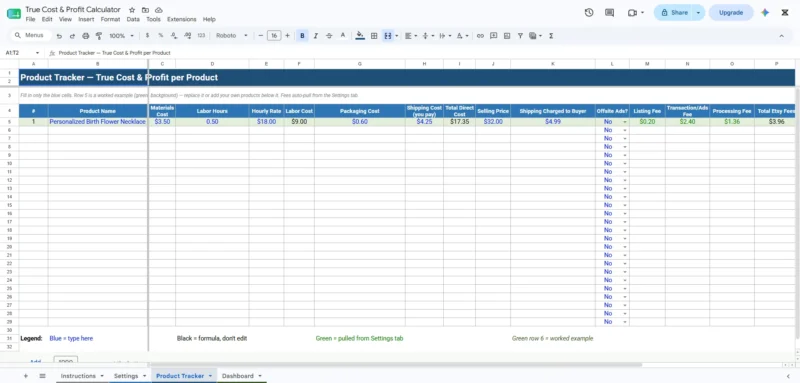Add a new sheet with plus icon
800x383 pixels.
pyautogui.click(x=26, y=376)
